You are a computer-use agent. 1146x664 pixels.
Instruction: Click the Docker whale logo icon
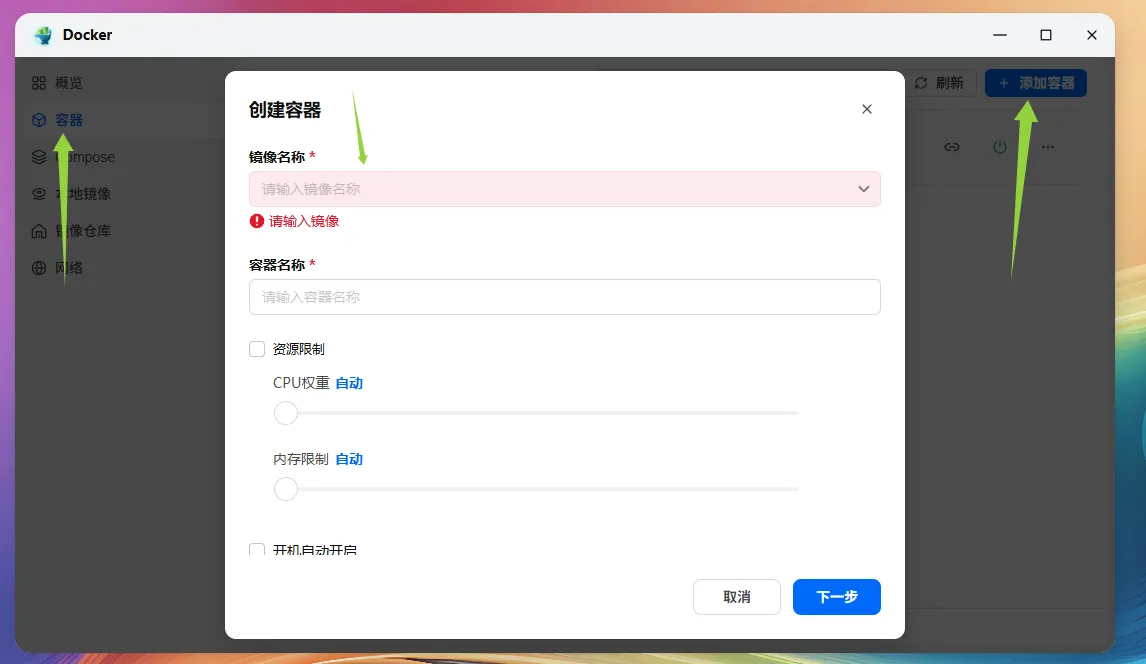point(43,35)
